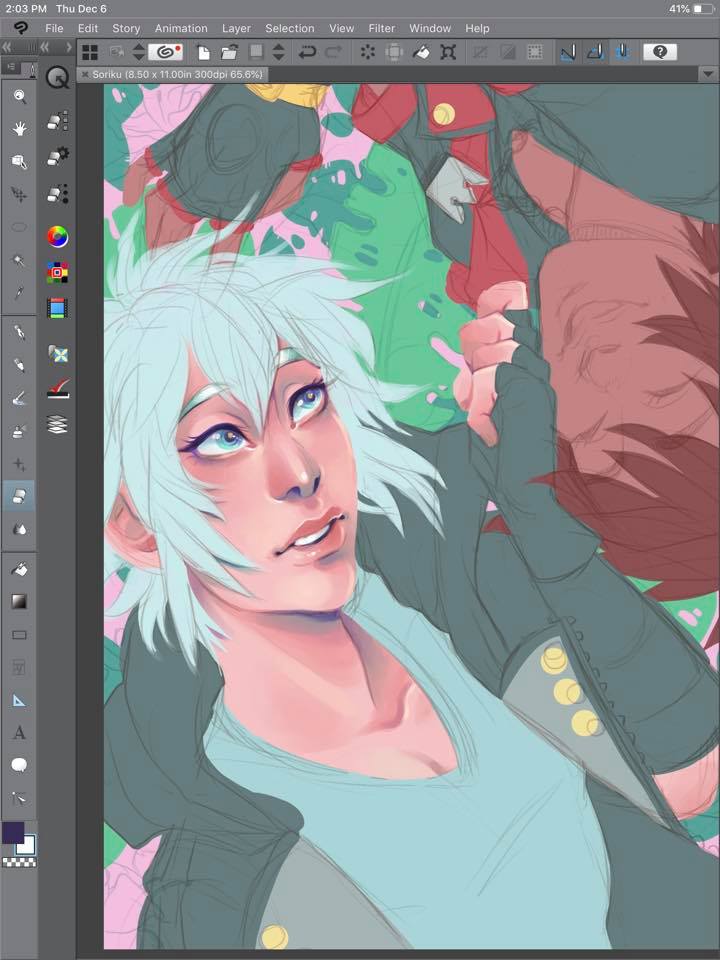Screen dimensions: 720x960
Task: Open the Brush Size palette
Action: pyautogui.click(x=58, y=193)
